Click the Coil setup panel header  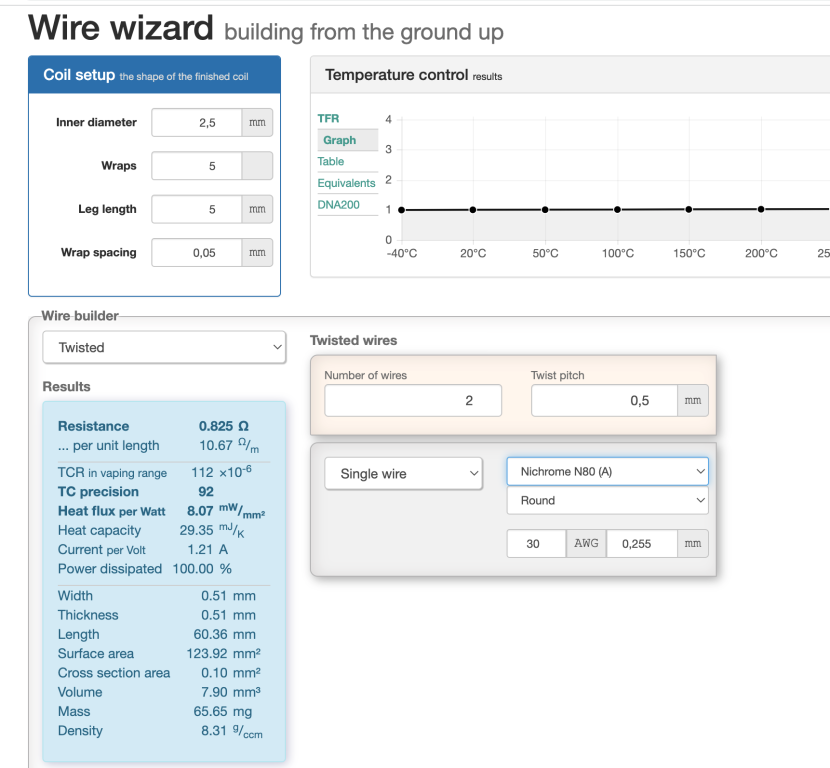155,75
